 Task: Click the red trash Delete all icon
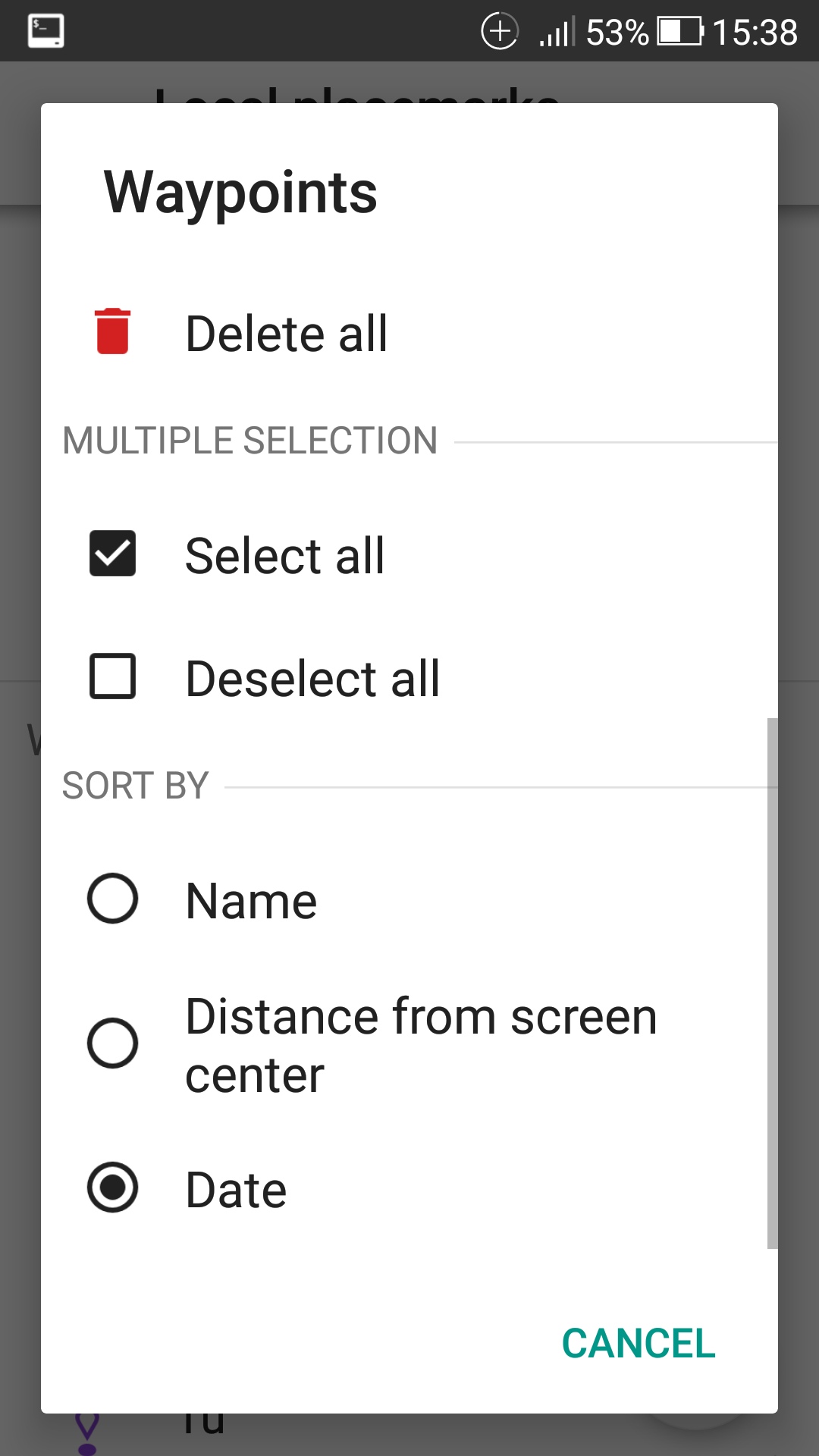pyautogui.click(x=113, y=331)
